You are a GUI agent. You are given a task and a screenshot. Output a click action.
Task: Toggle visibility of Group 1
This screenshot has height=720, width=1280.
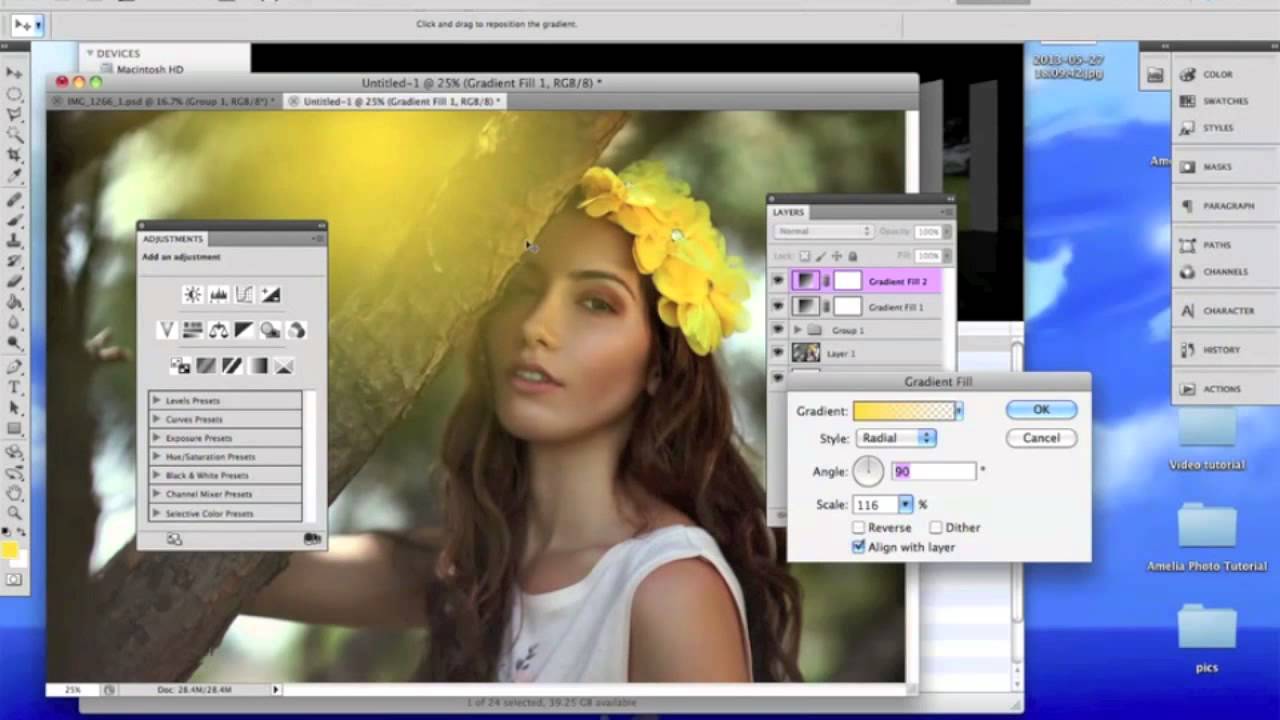[778, 330]
